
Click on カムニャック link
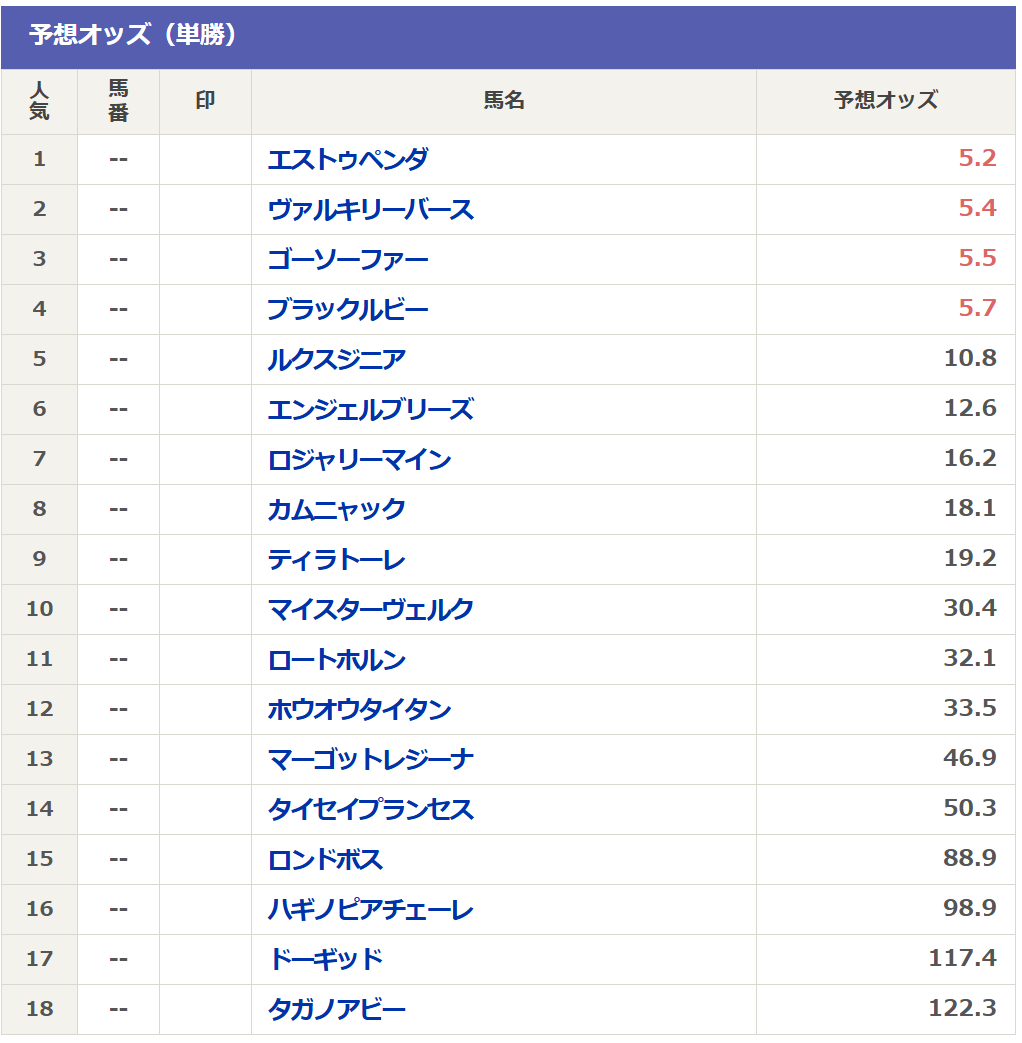coord(336,509)
